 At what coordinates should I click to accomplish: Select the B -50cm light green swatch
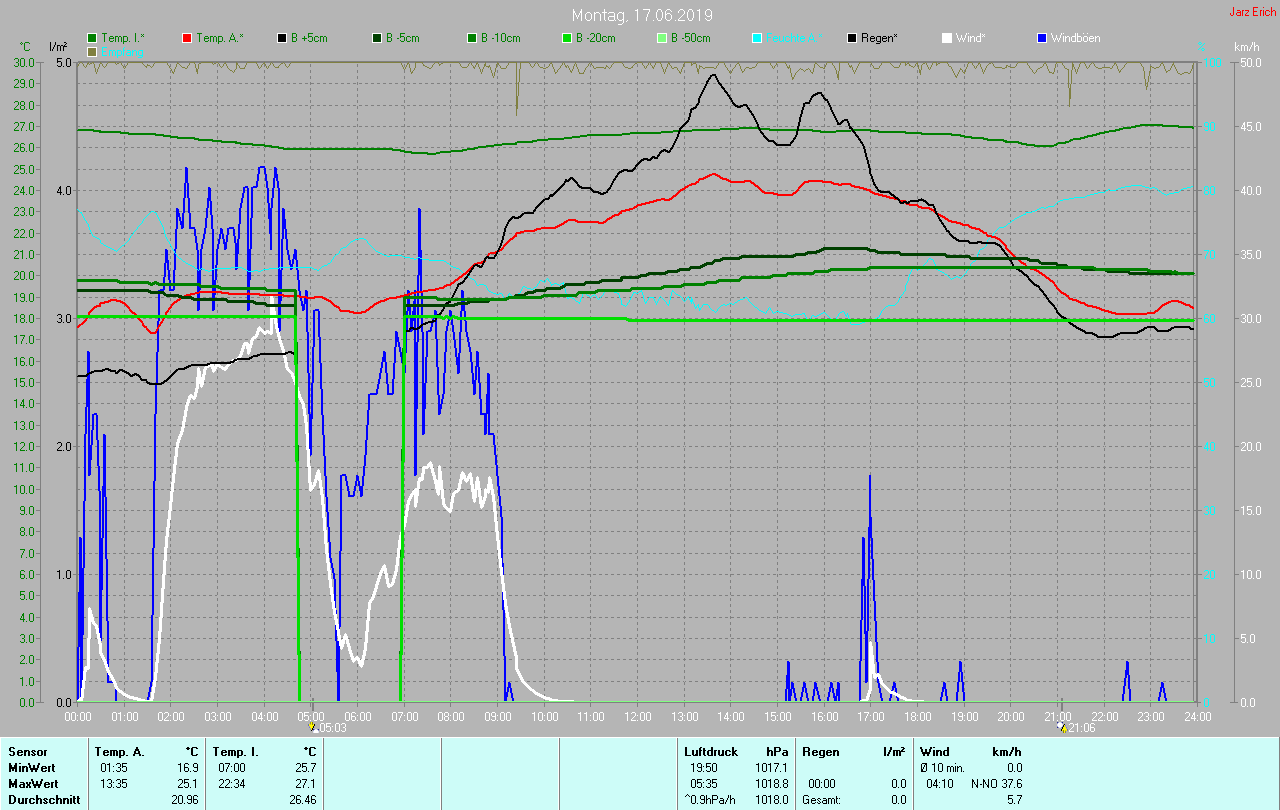(662, 38)
